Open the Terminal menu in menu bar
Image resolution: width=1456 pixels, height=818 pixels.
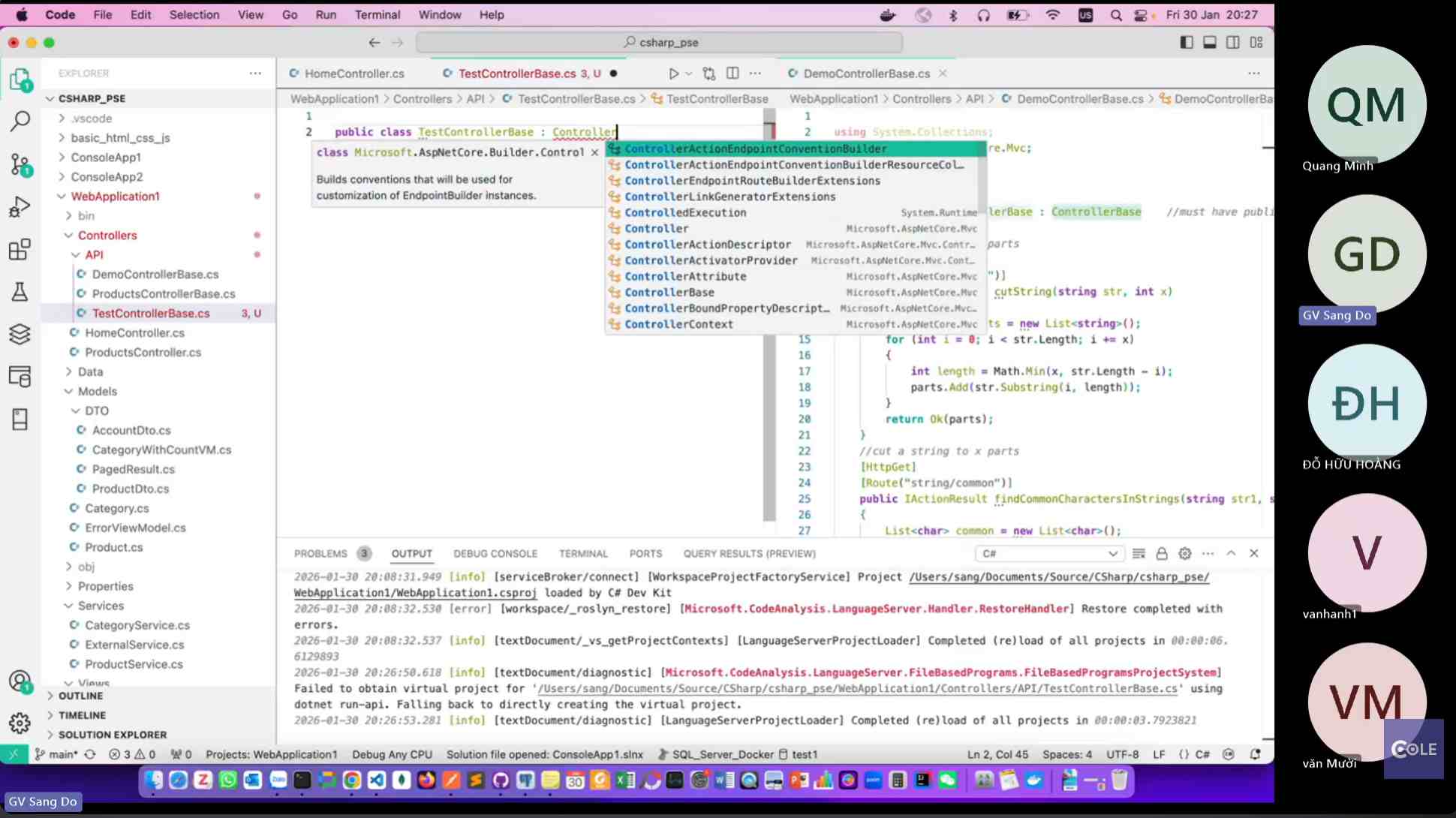[x=377, y=14]
